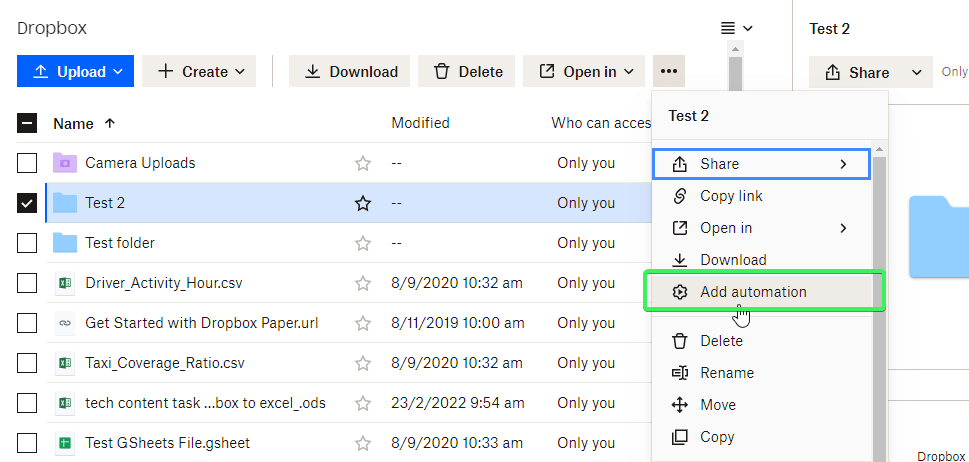Viewport: 969px width, 462px height.
Task: Click the Taxi_Coverage_Ratio.csv file icon
Action: point(65,363)
